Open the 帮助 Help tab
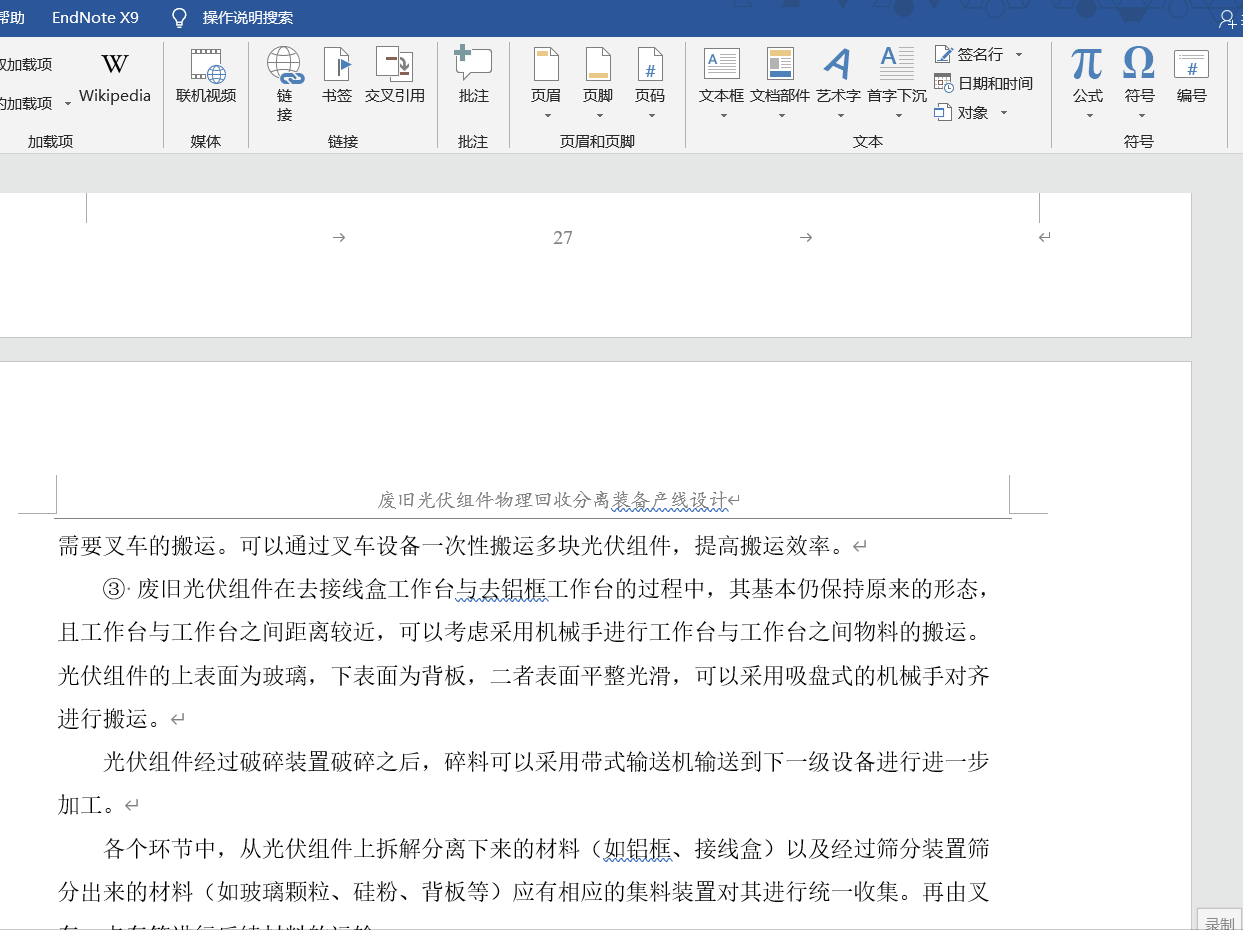The height and width of the screenshot is (930, 1243). coord(13,16)
